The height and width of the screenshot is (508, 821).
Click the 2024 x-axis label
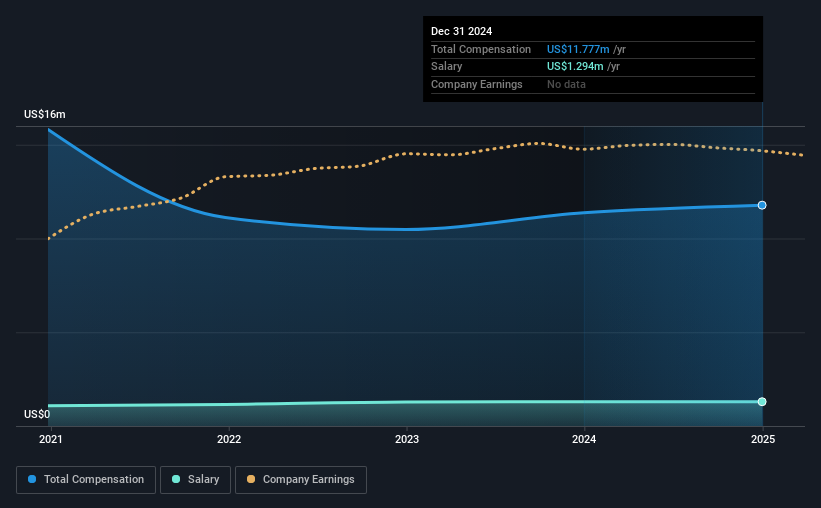point(584,439)
